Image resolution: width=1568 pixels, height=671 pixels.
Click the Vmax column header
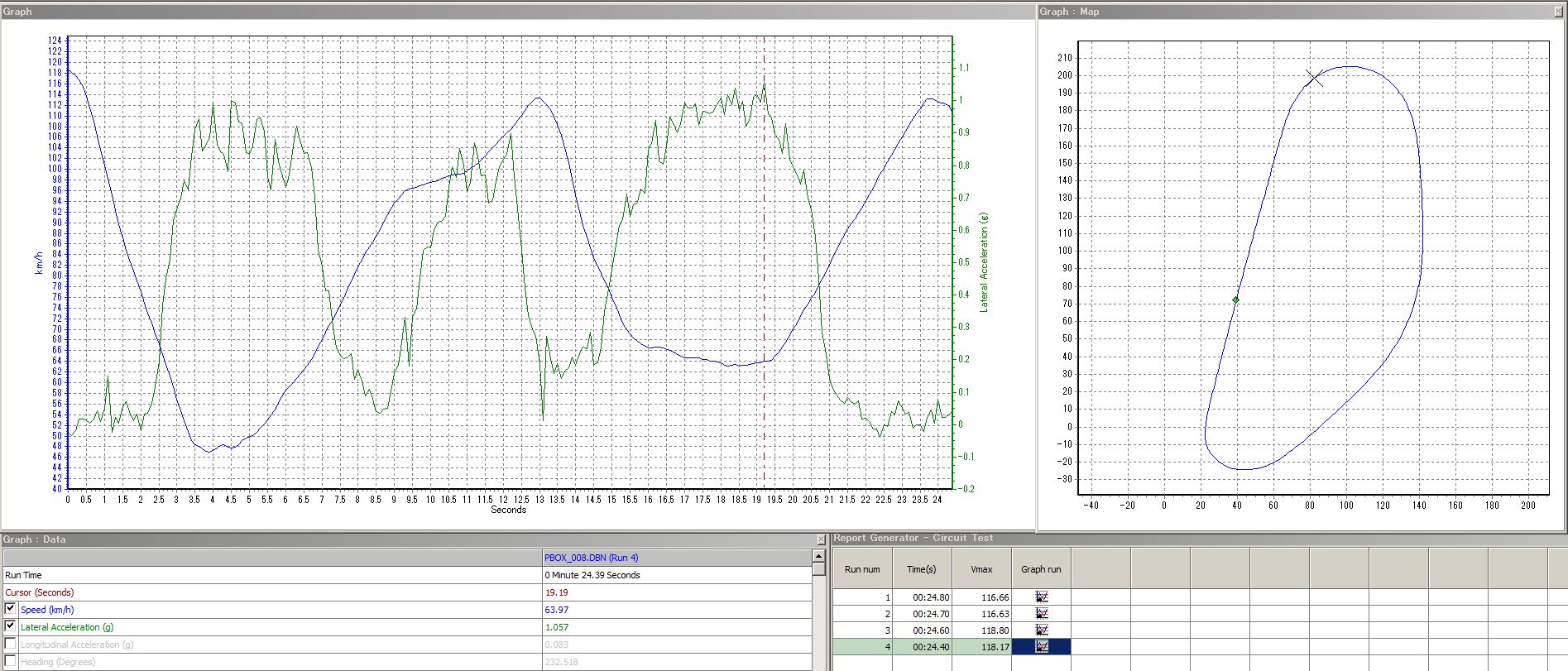(x=981, y=569)
